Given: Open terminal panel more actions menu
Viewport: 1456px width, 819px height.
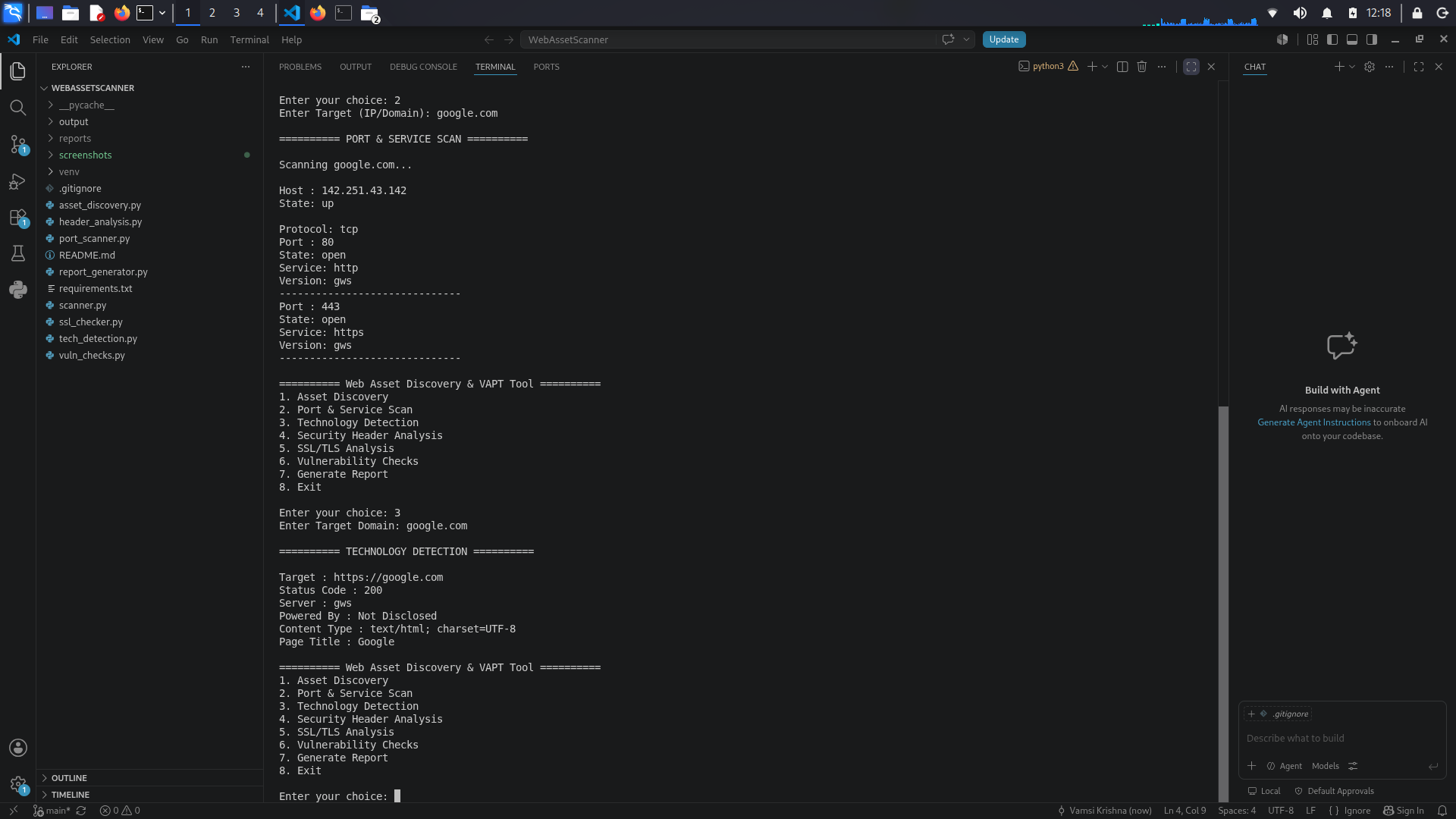Looking at the screenshot, I should (x=1162, y=67).
